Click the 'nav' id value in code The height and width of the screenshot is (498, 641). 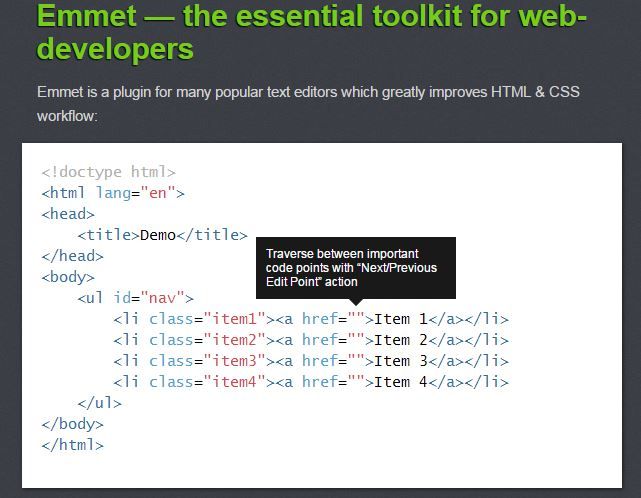point(162,298)
